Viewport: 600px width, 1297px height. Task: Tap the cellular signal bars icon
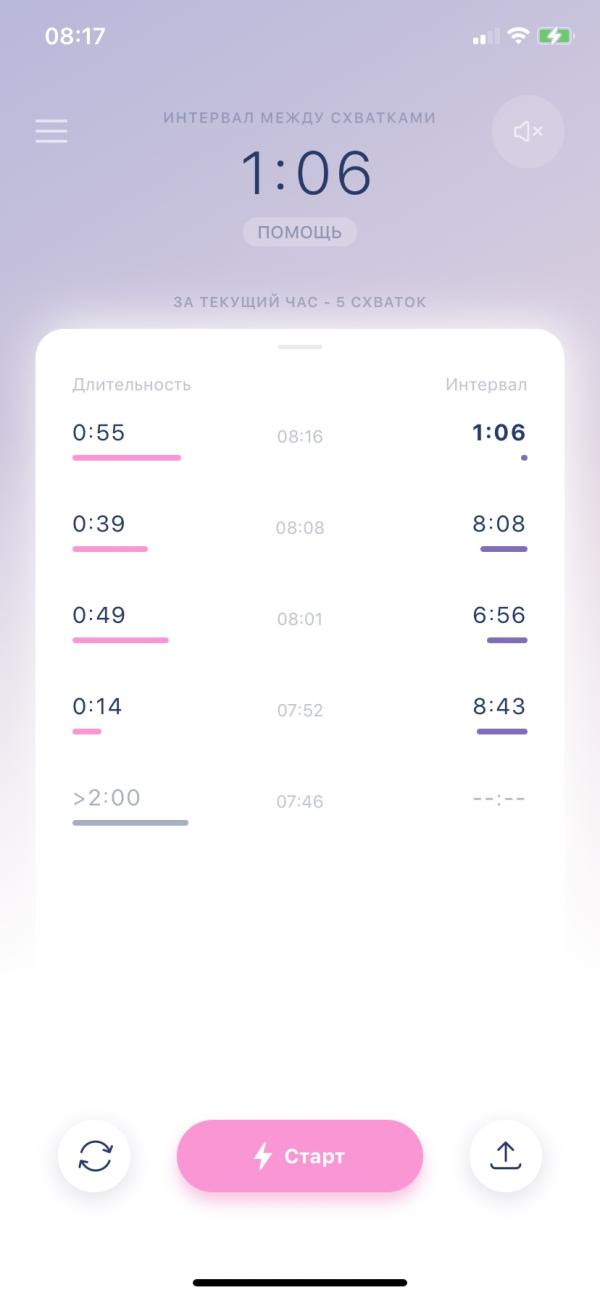tap(486, 37)
